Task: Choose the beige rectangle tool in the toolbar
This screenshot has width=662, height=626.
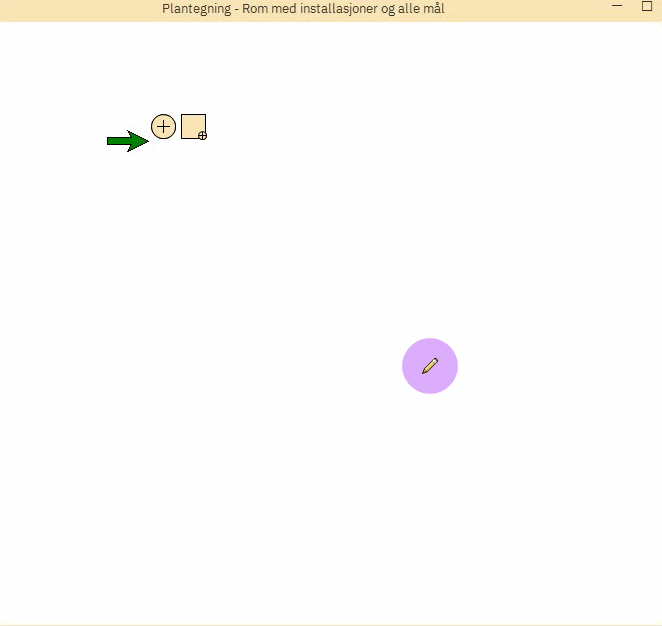Action: click(193, 126)
